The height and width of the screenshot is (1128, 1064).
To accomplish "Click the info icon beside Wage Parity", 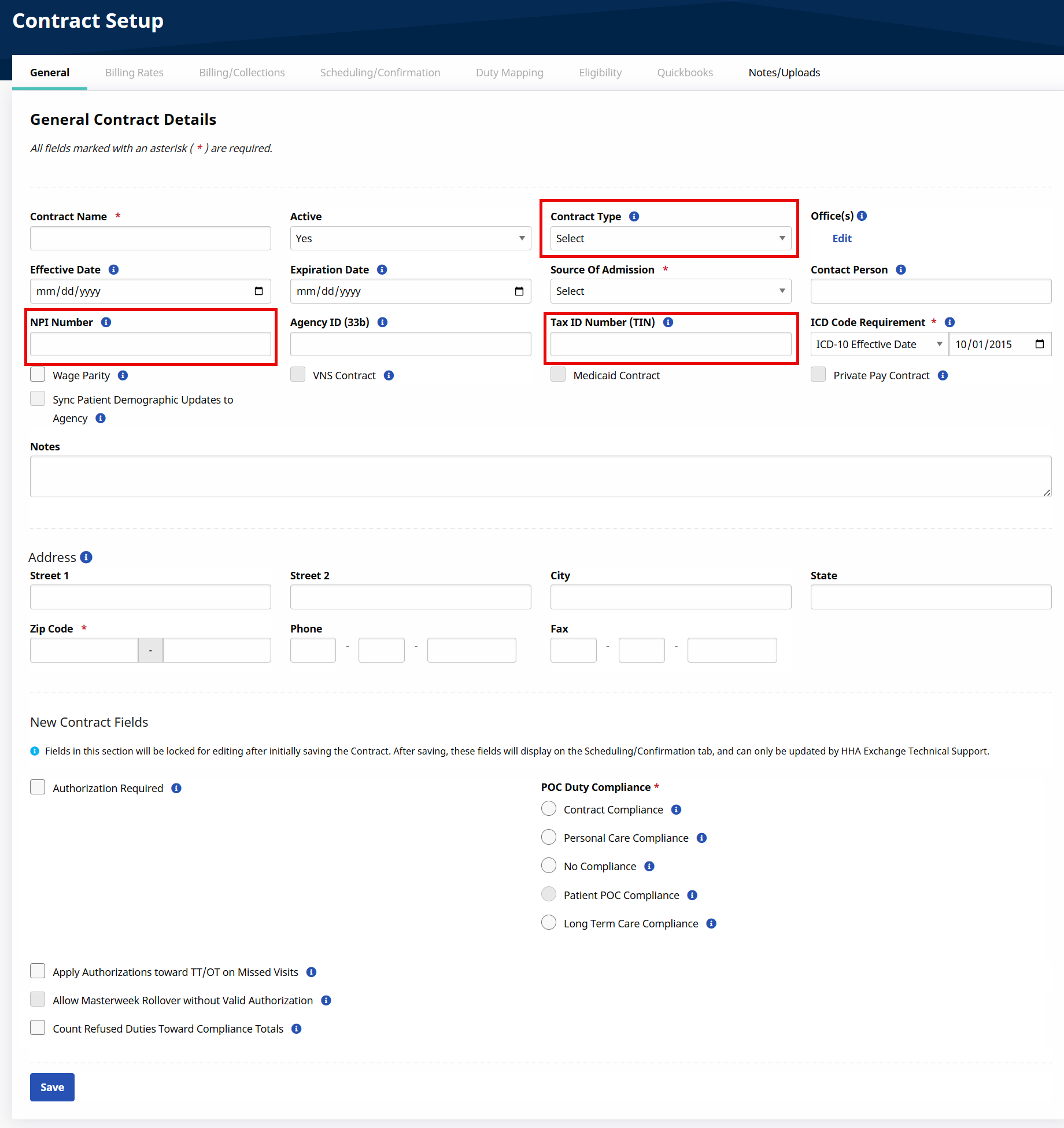I will tap(123, 375).
